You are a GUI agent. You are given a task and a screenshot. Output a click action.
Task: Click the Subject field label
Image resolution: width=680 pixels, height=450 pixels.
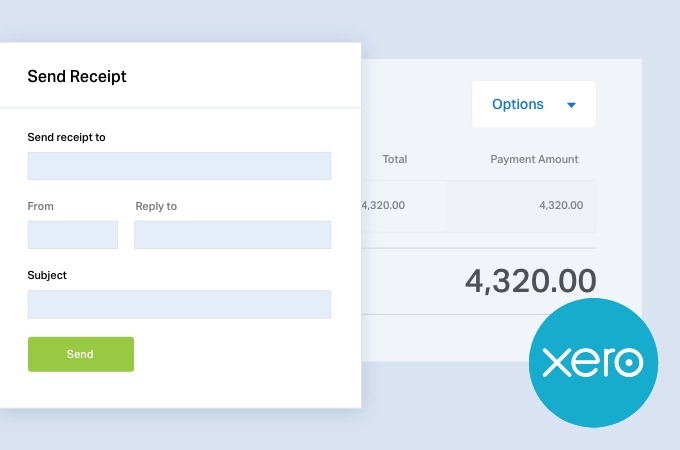pos(47,275)
